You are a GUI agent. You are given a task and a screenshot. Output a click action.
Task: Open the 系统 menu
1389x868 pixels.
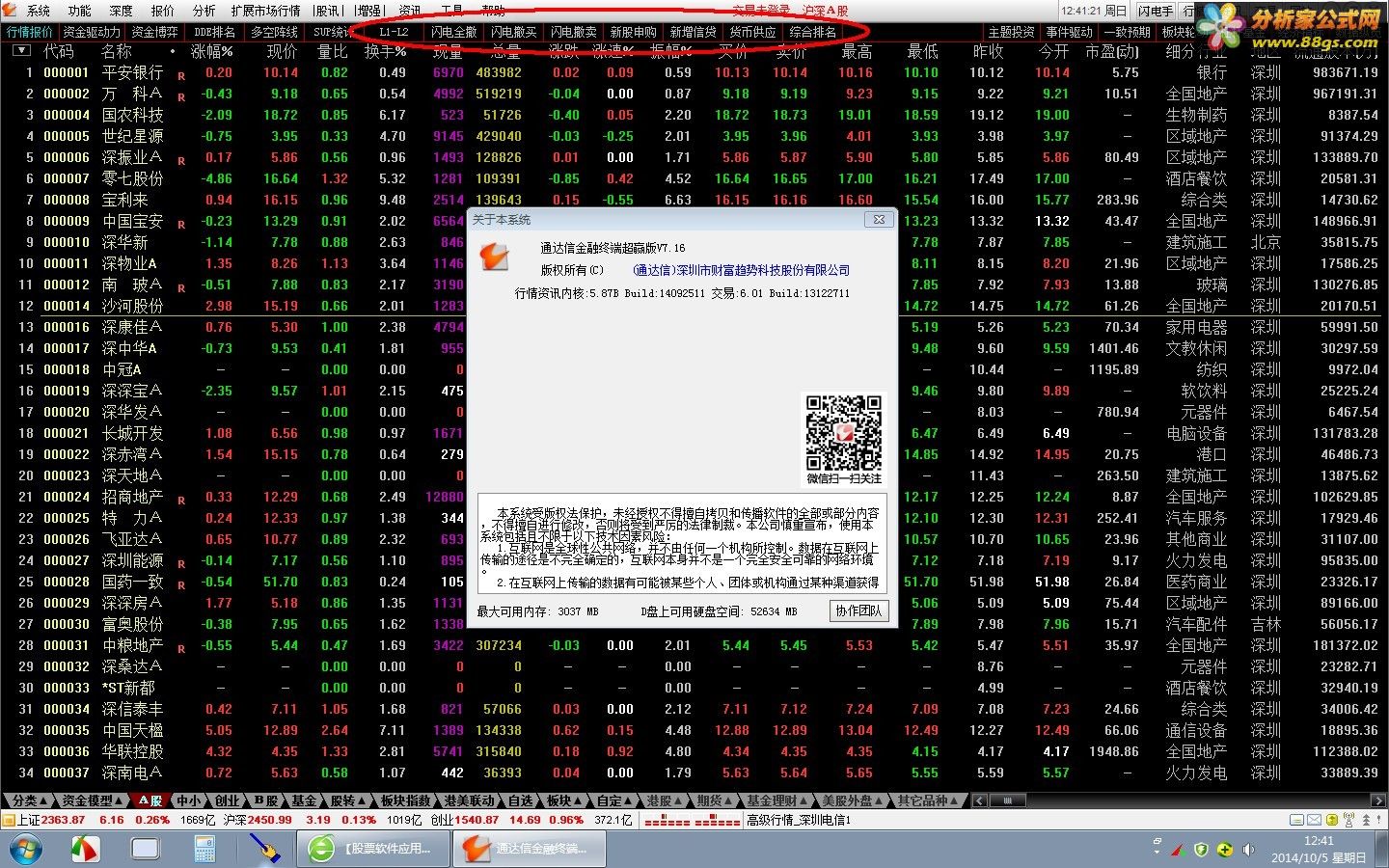39,11
